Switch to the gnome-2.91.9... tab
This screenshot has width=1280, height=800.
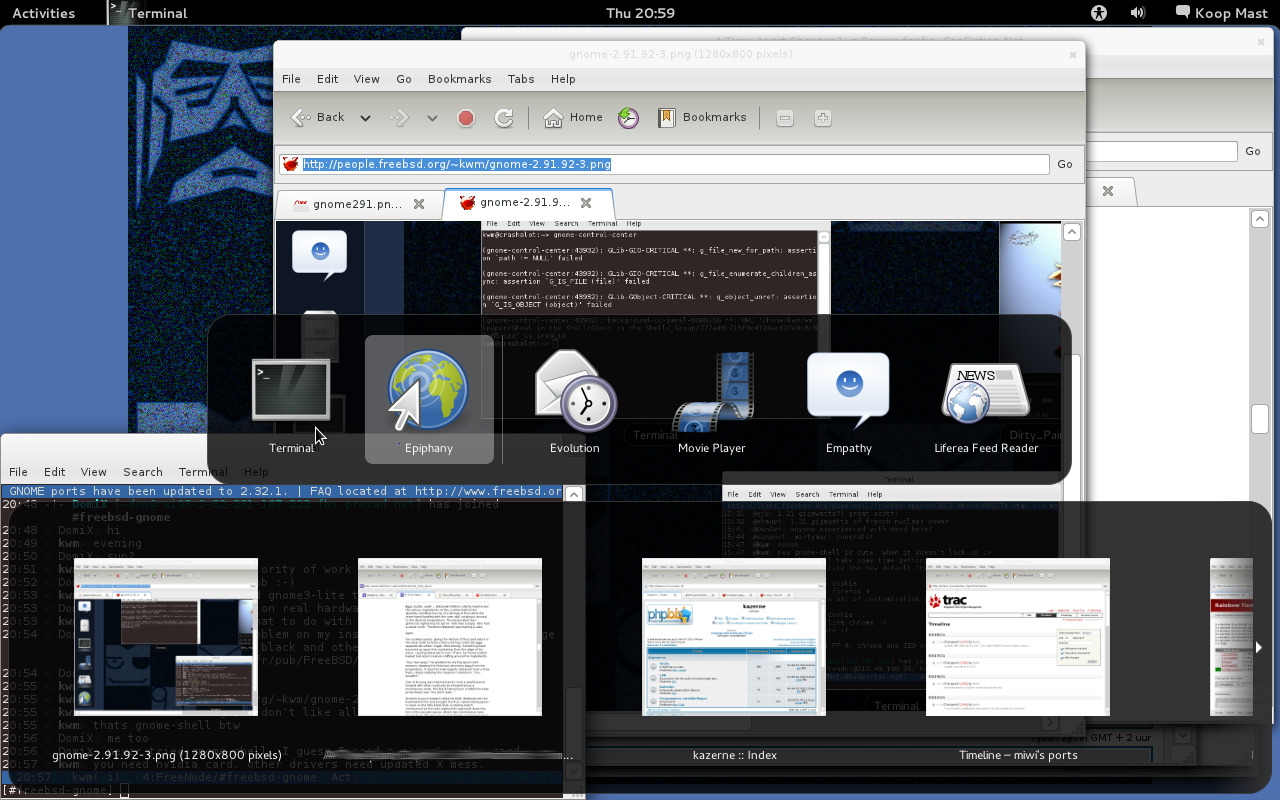(527, 204)
